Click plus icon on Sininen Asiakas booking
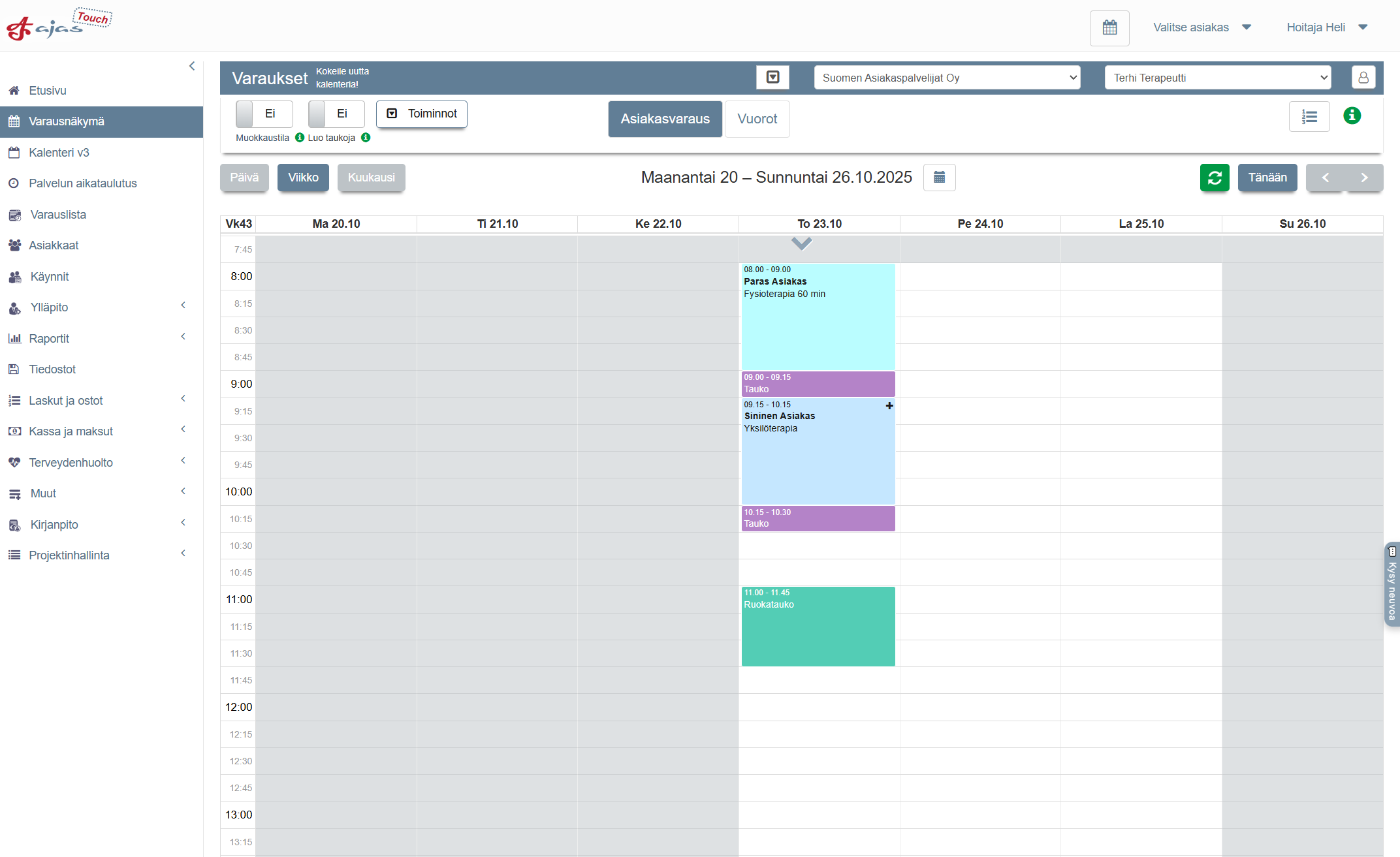The image size is (1400, 857). tap(889, 406)
